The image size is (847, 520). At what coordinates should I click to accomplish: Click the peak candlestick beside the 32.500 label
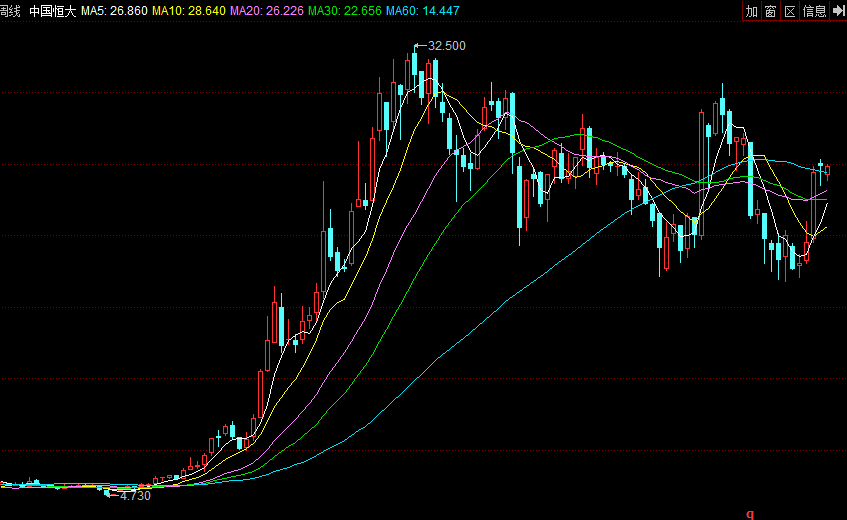[x=414, y=65]
